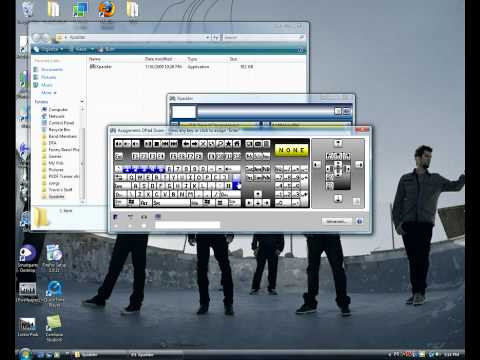The image size is (480, 360).
Task: Select the browser Back arrow key
Action: click(186, 144)
